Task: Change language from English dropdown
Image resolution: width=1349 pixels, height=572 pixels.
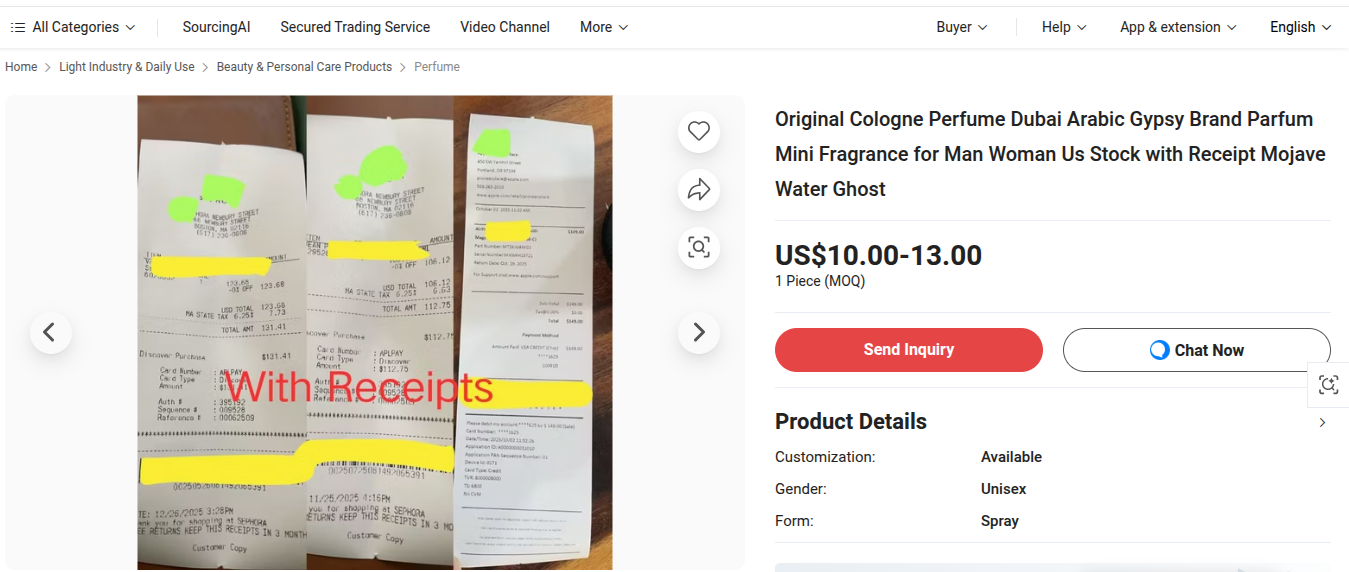Action: 1301,27
